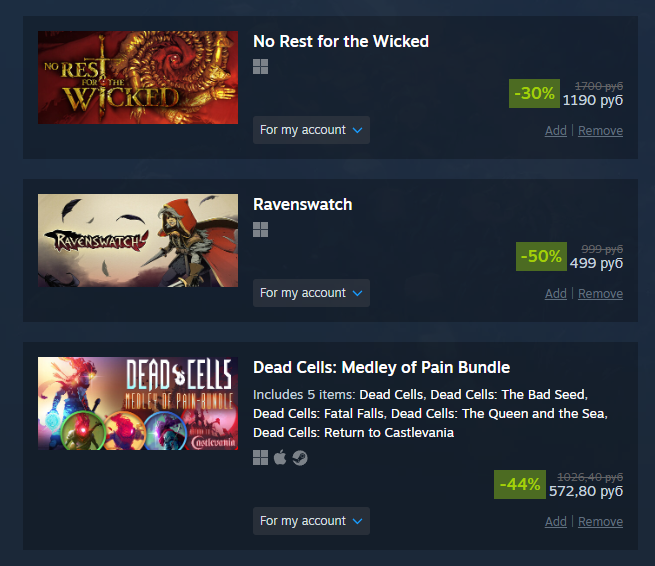The width and height of the screenshot is (655, 566).
Task: Remove Dead Cells Medley of Pain Bundle
Action: click(x=600, y=522)
